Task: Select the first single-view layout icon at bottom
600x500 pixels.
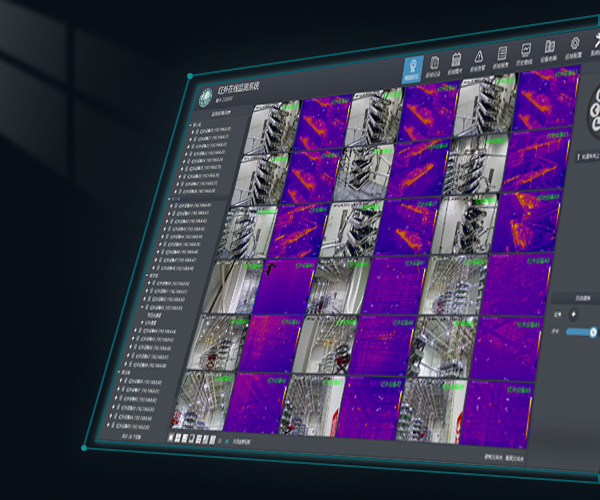Action: coord(171,438)
